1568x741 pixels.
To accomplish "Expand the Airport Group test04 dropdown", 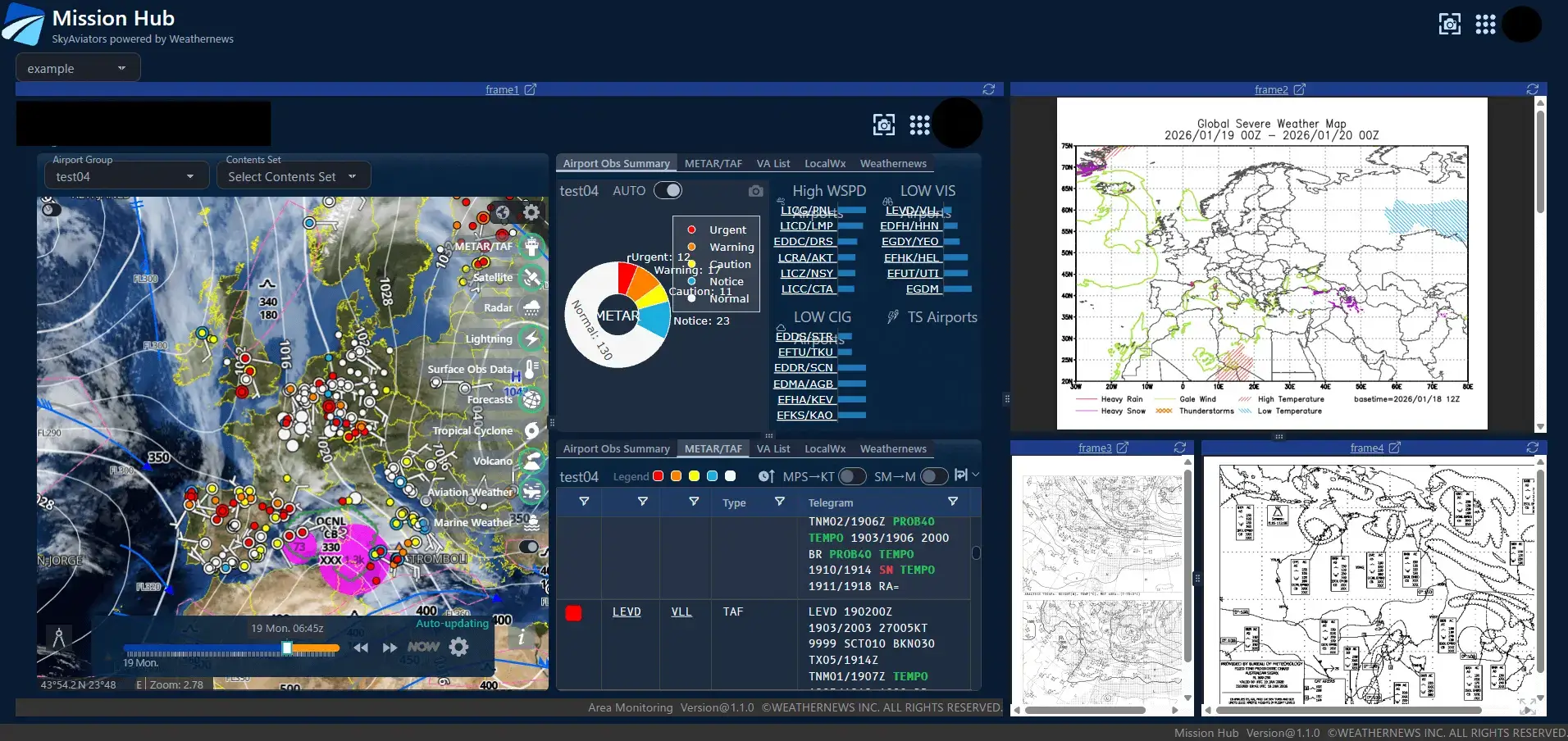I will 125,176.
